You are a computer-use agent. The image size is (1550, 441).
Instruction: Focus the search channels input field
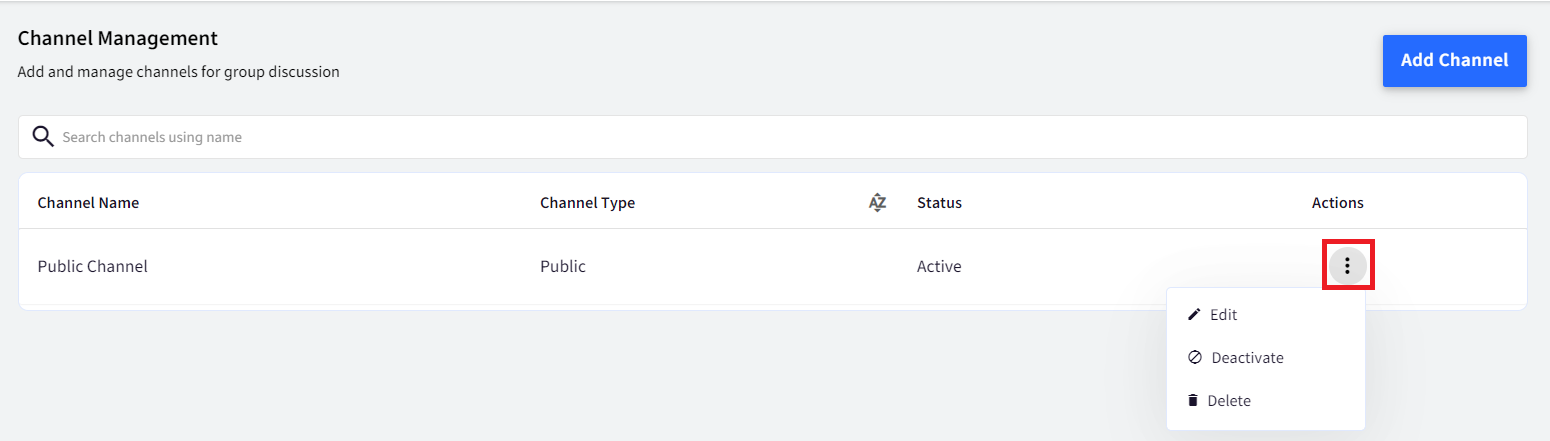click(772, 137)
